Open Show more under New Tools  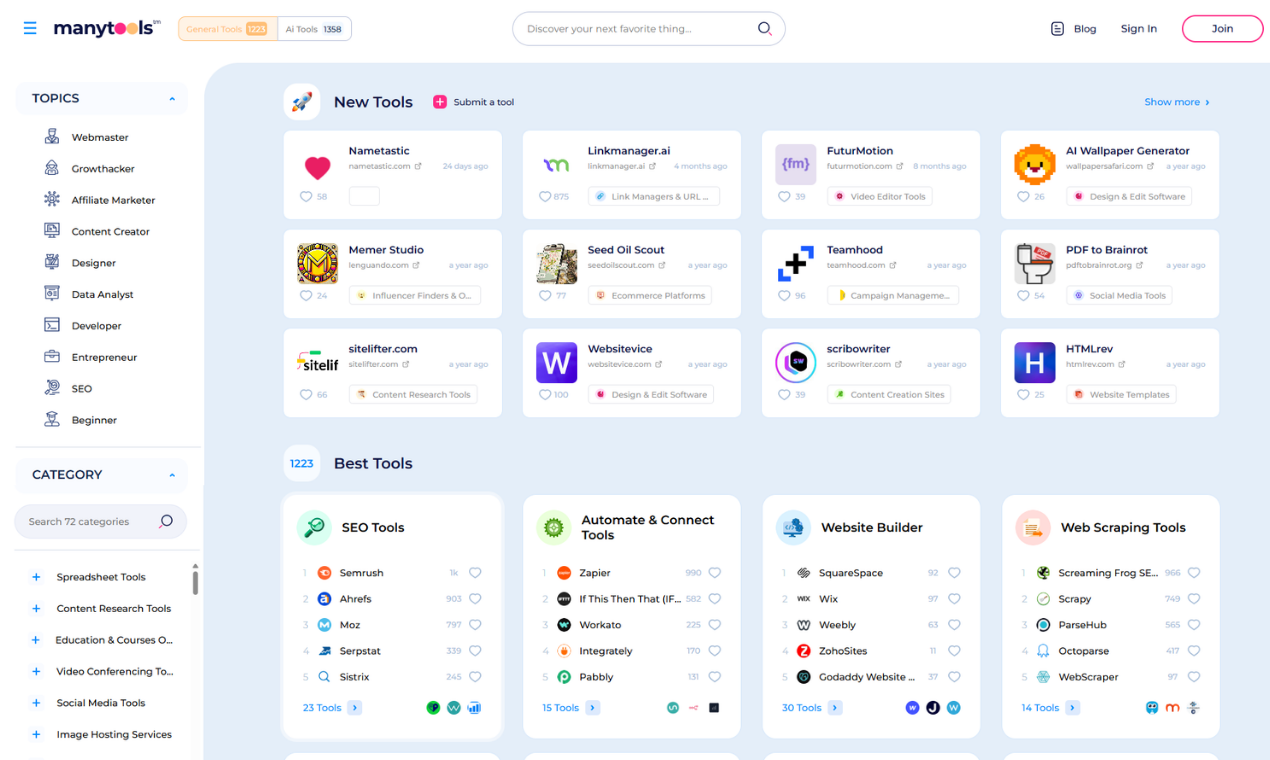coord(1177,102)
